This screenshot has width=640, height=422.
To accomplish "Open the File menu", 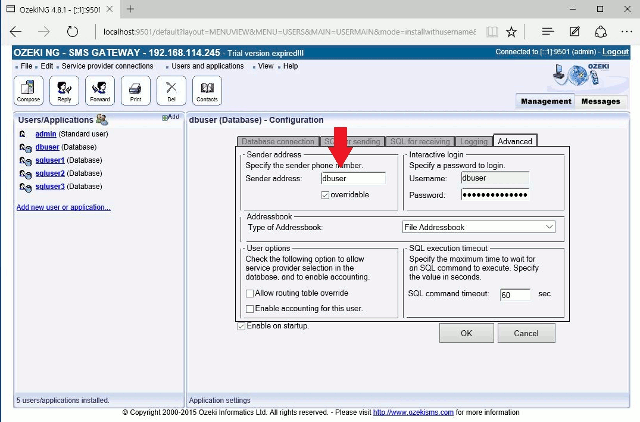I will (26, 66).
